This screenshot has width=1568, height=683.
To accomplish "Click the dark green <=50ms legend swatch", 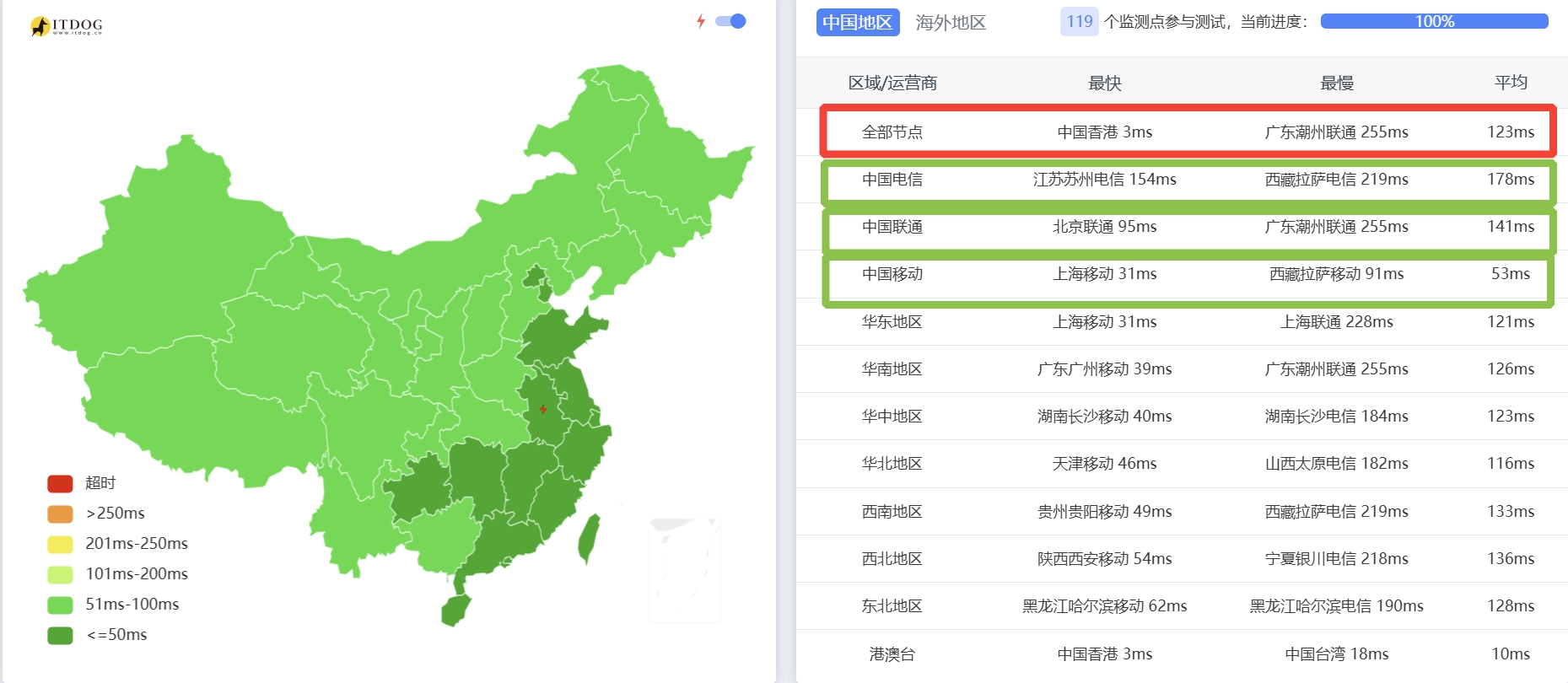I will point(60,635).
